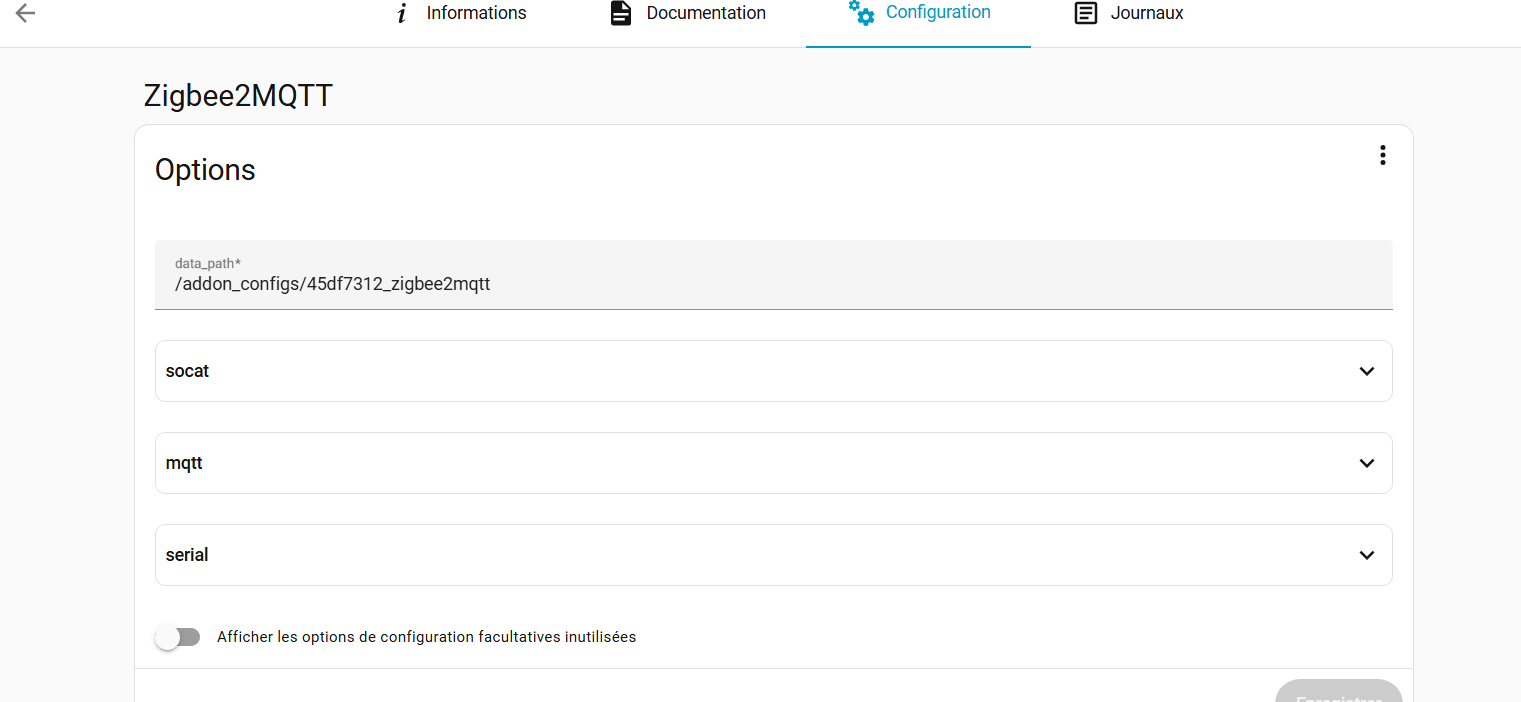This screenshot has height=702, width=1521.
Task: Expand the socat section
Action: coord(188,371)
